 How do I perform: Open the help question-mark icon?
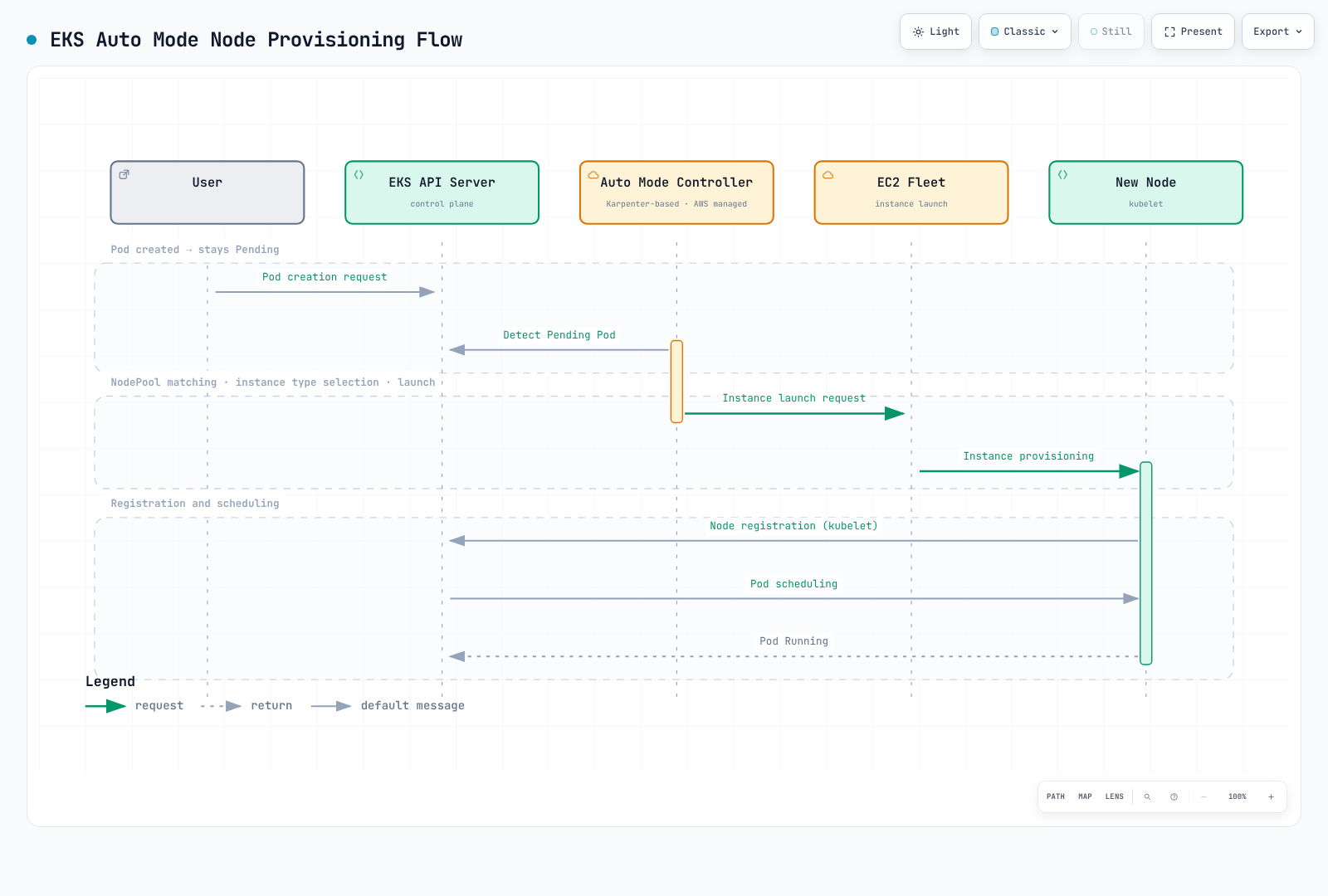pos(1174,796)
